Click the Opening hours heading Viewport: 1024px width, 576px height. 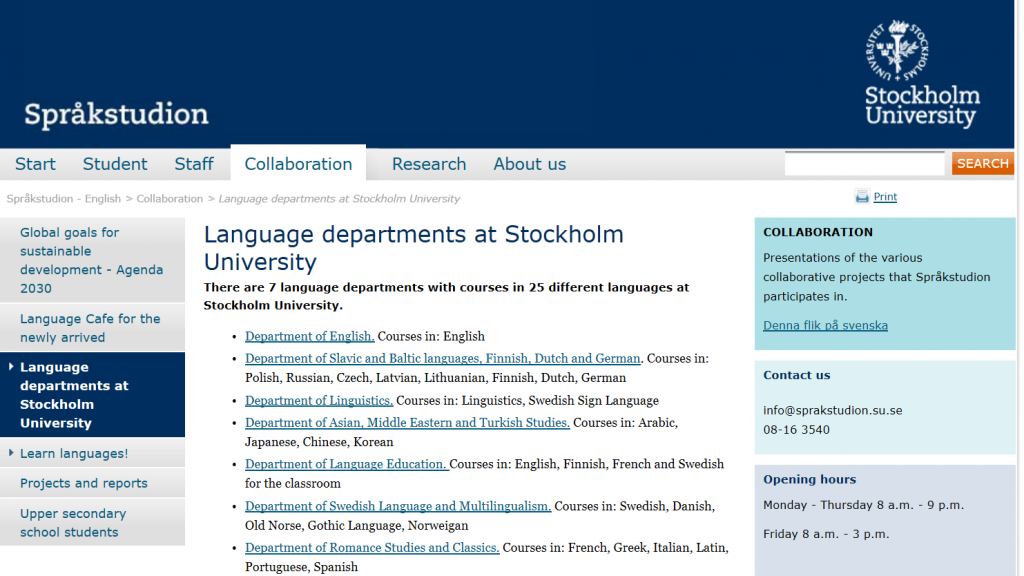(x=809, y=479)
